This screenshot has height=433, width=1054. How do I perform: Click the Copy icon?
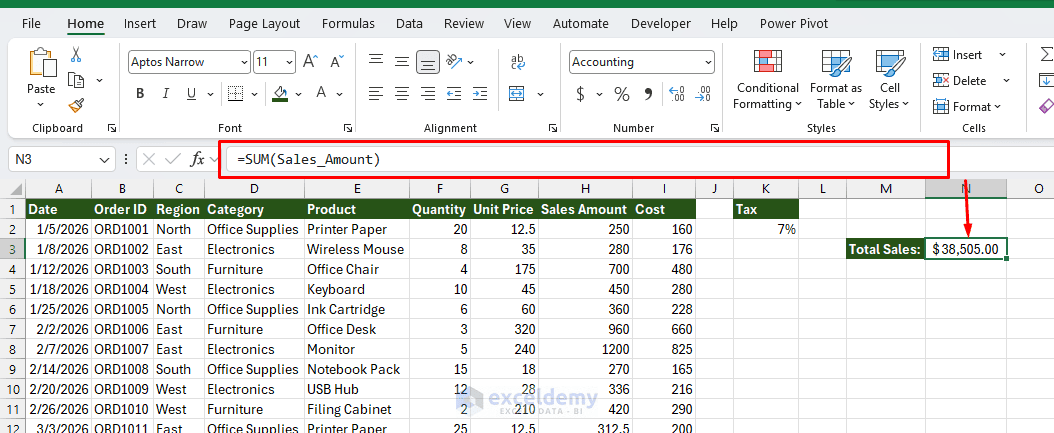click(x=76, y=81)
